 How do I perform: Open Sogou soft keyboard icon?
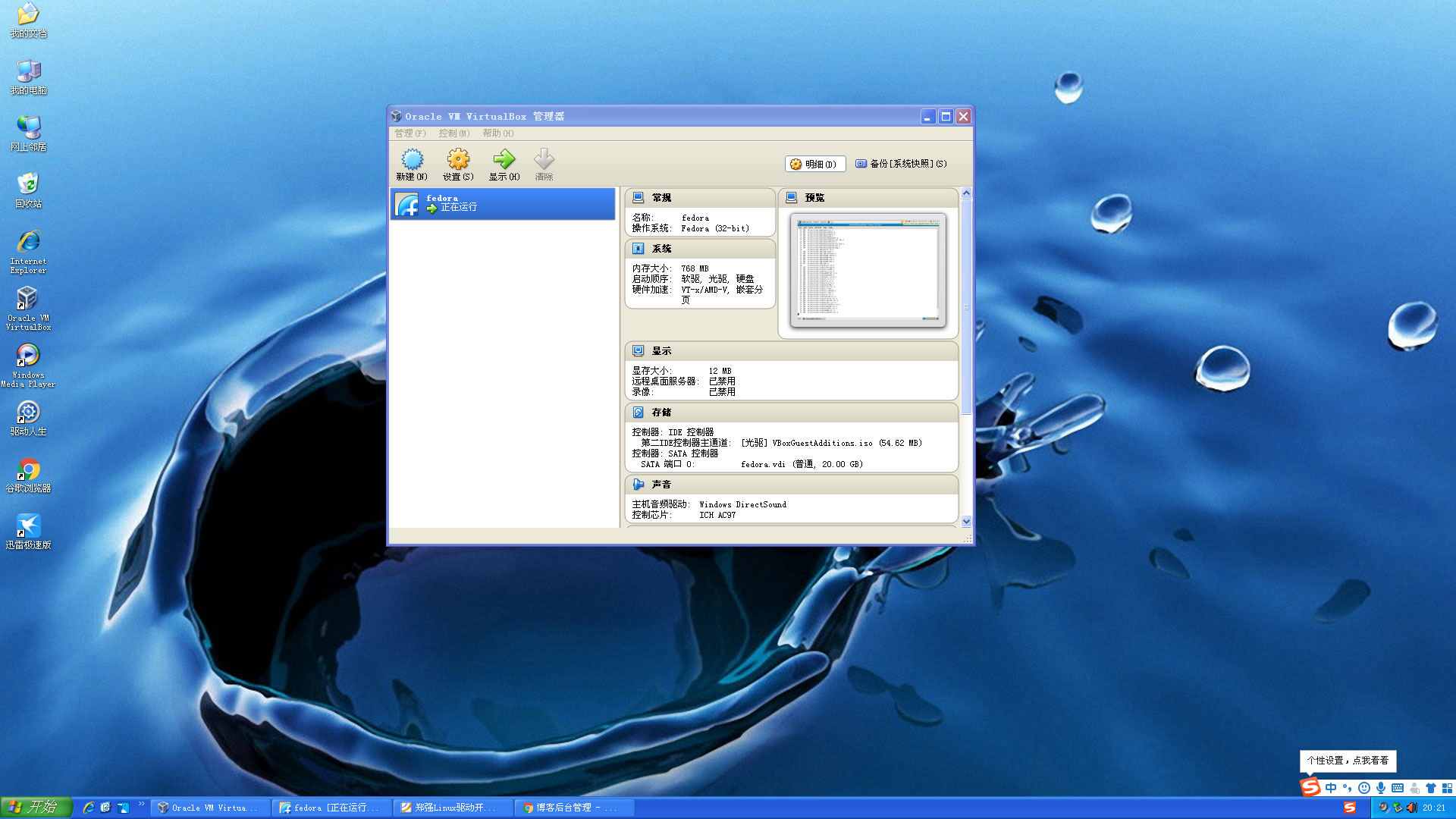[1398, 789]
